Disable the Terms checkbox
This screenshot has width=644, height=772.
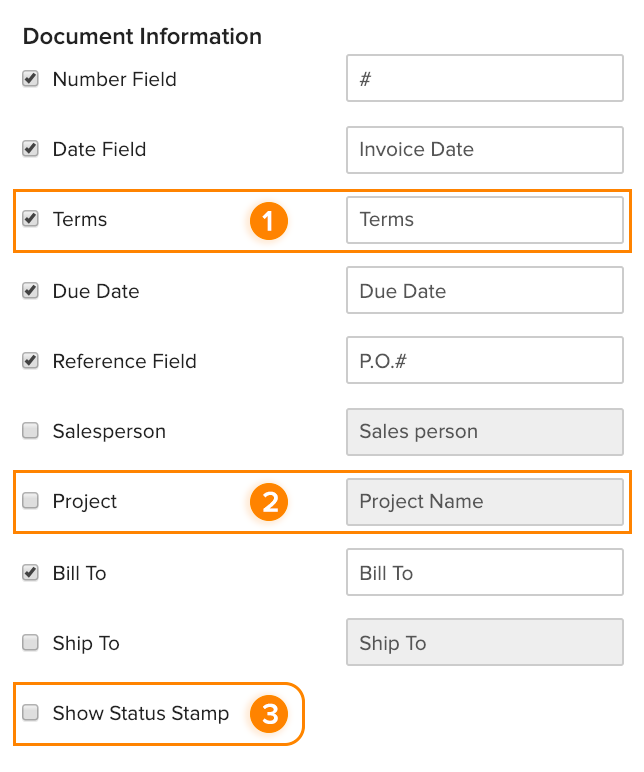[x=31, y=219]
